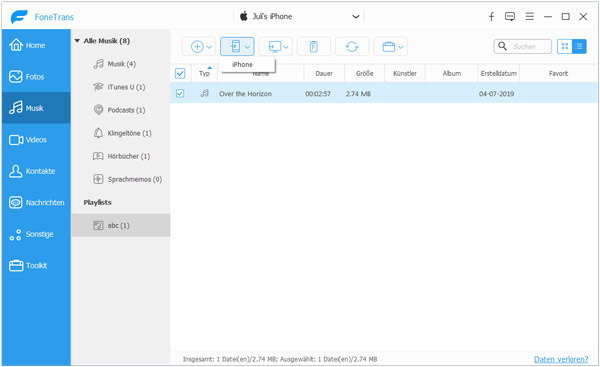Collapse the Alle Musik tree section
This screenshot has height=367, width=600.
click(x=77, y=41)
